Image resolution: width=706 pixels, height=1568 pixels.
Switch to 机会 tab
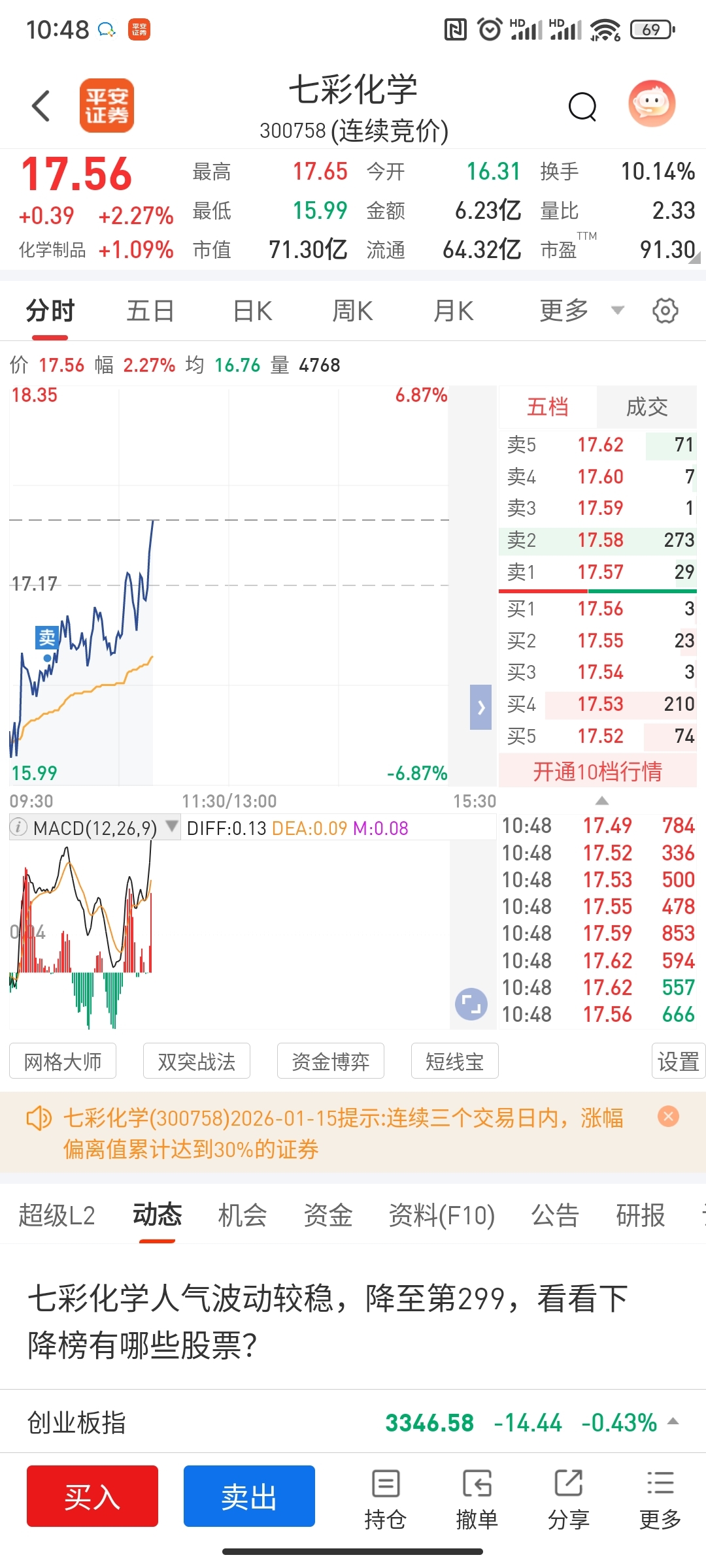click(x=243, y=1215)
